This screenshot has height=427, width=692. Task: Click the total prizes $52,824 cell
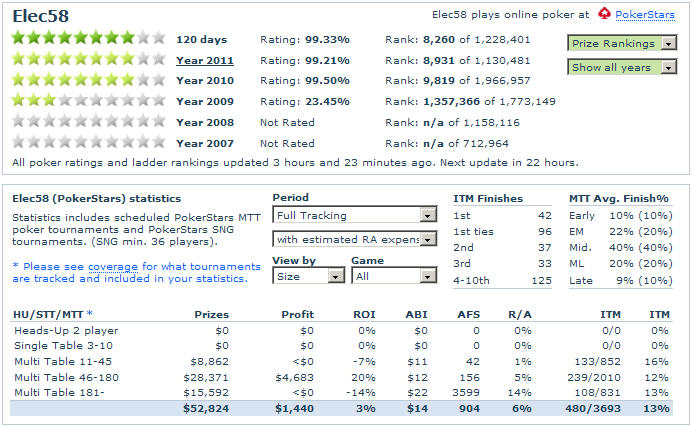click(206, 408)
